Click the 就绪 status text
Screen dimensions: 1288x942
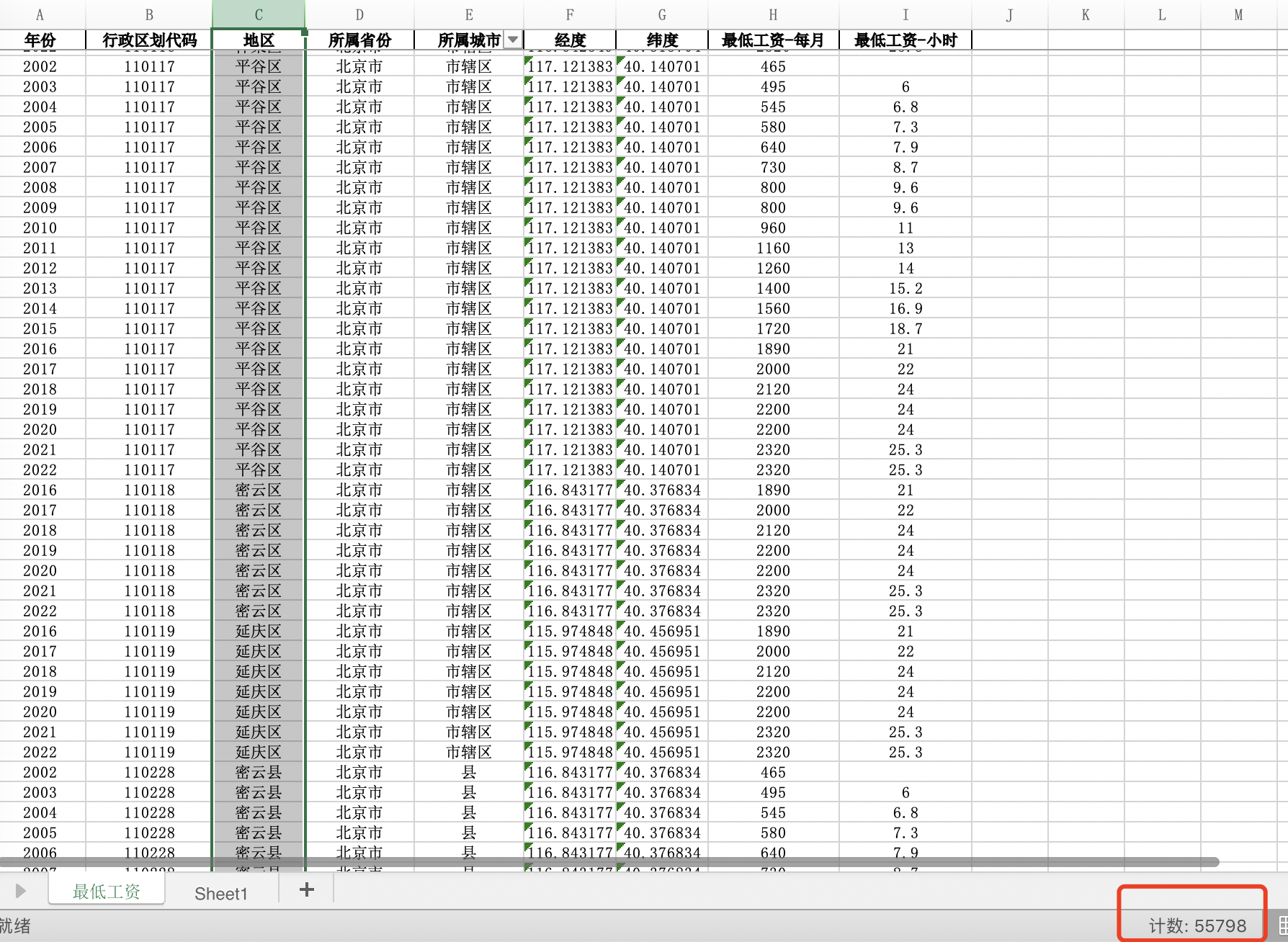point(15,925)
